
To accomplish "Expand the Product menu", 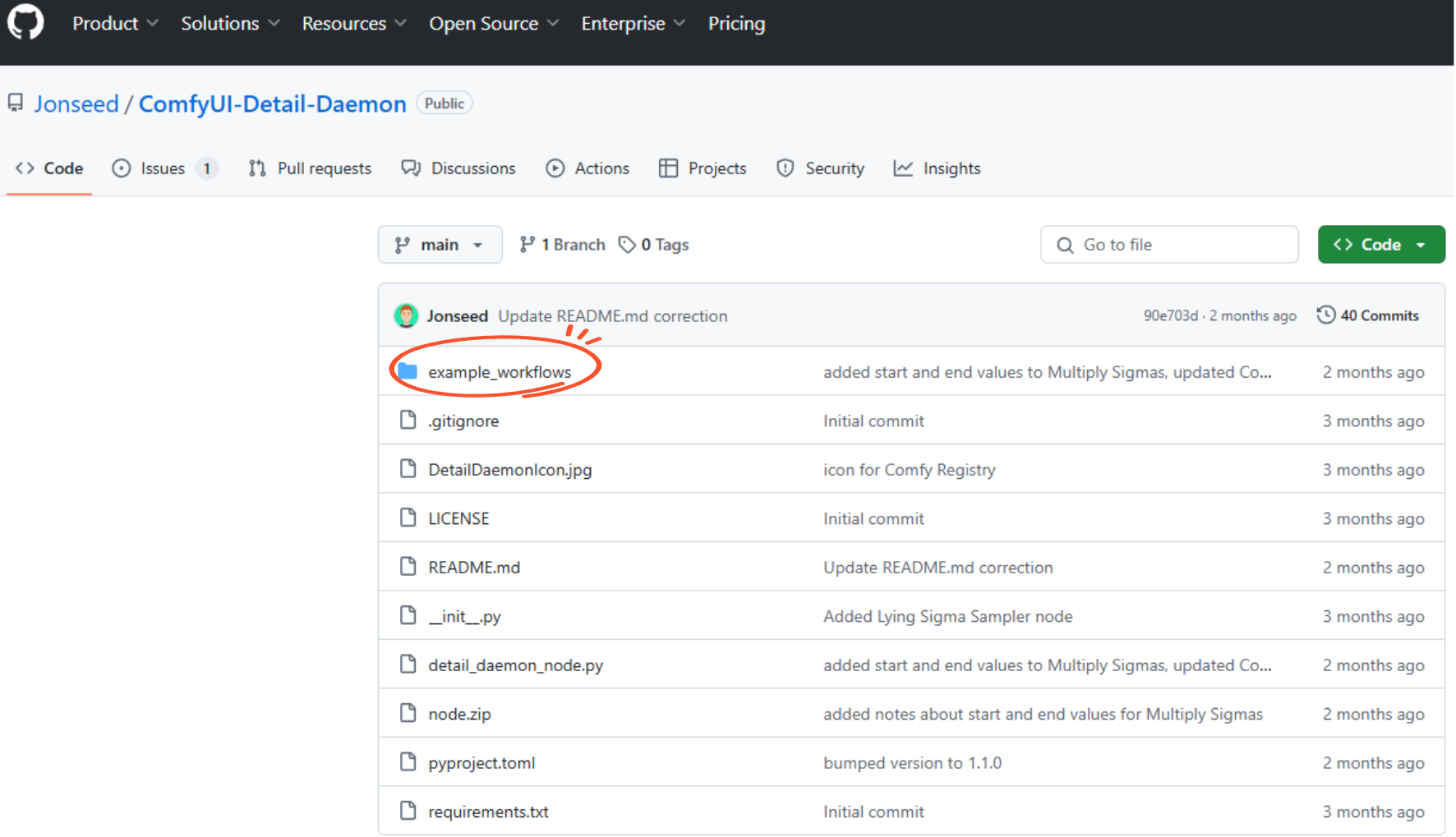I will coord(115,24).
